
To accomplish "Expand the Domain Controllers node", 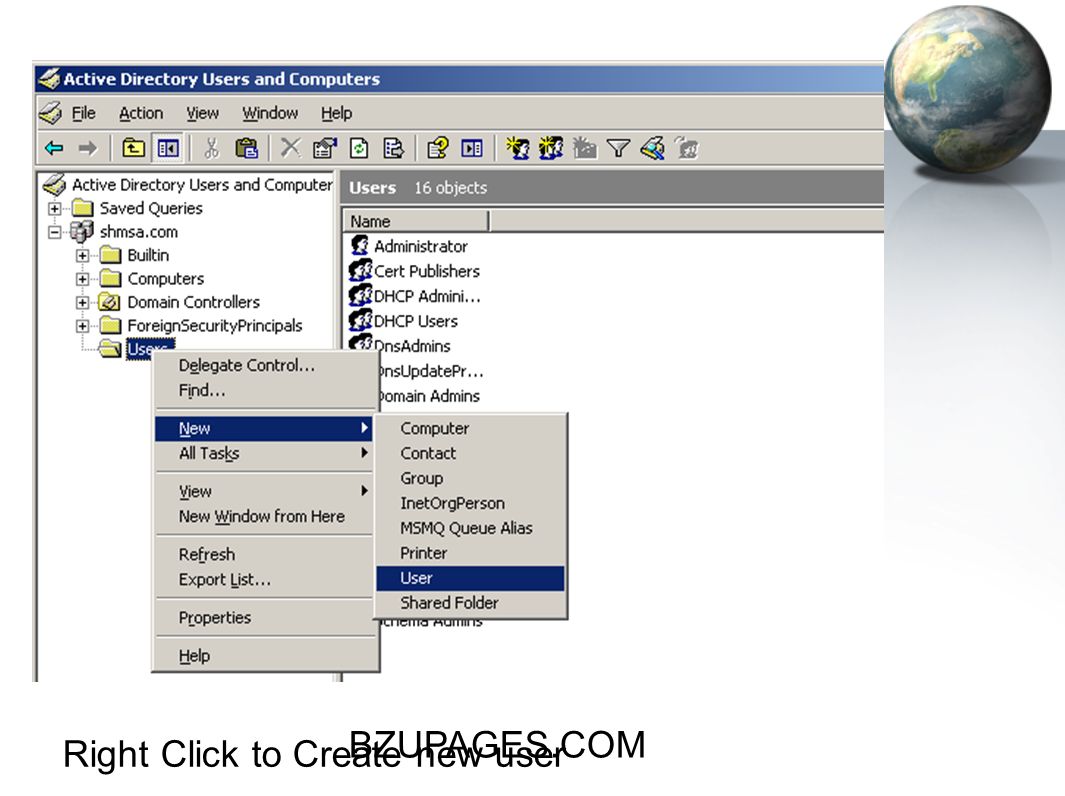I will (x=83, y=302).
